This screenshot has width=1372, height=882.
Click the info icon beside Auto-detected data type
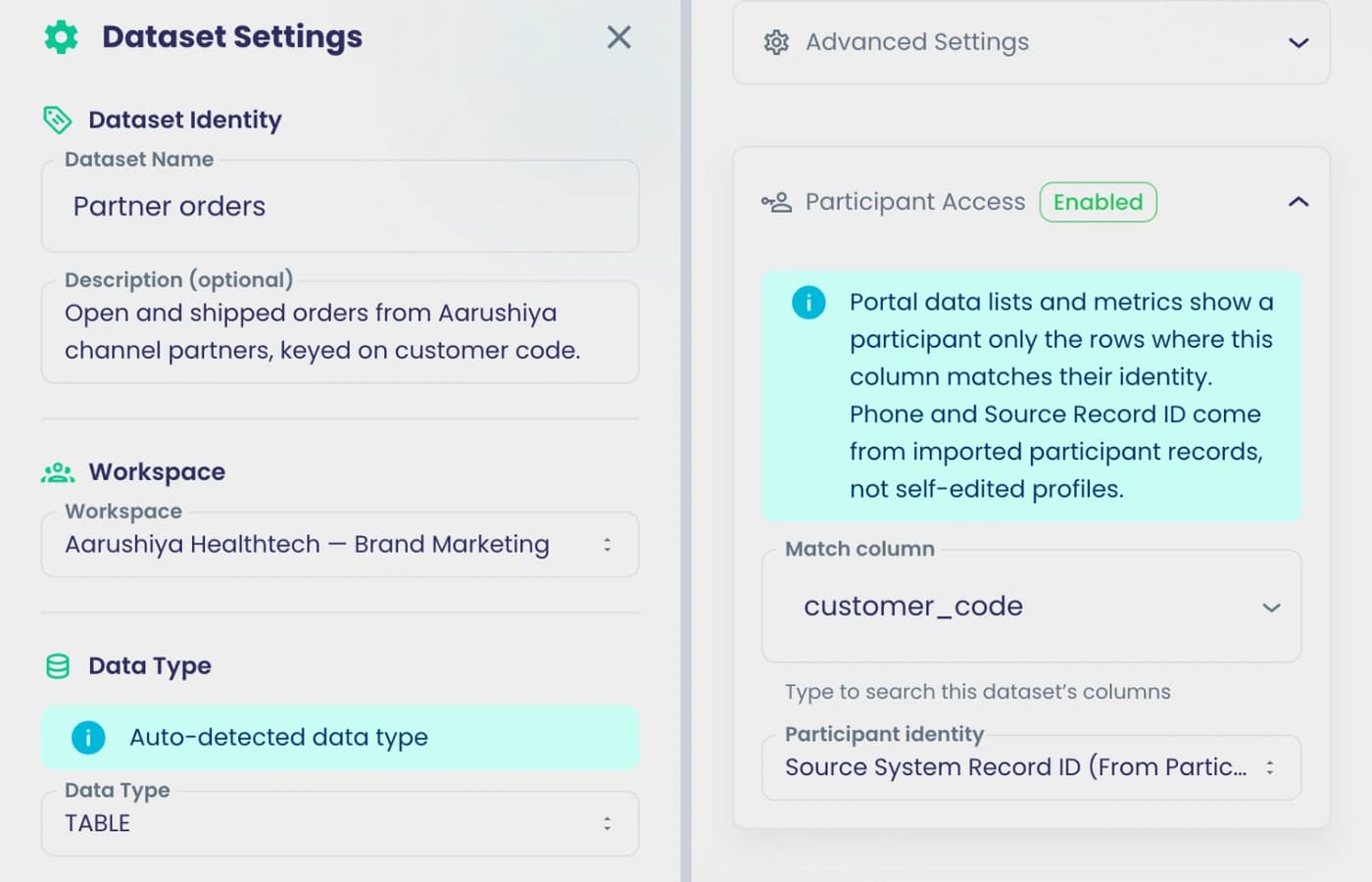tap(88, 737)
